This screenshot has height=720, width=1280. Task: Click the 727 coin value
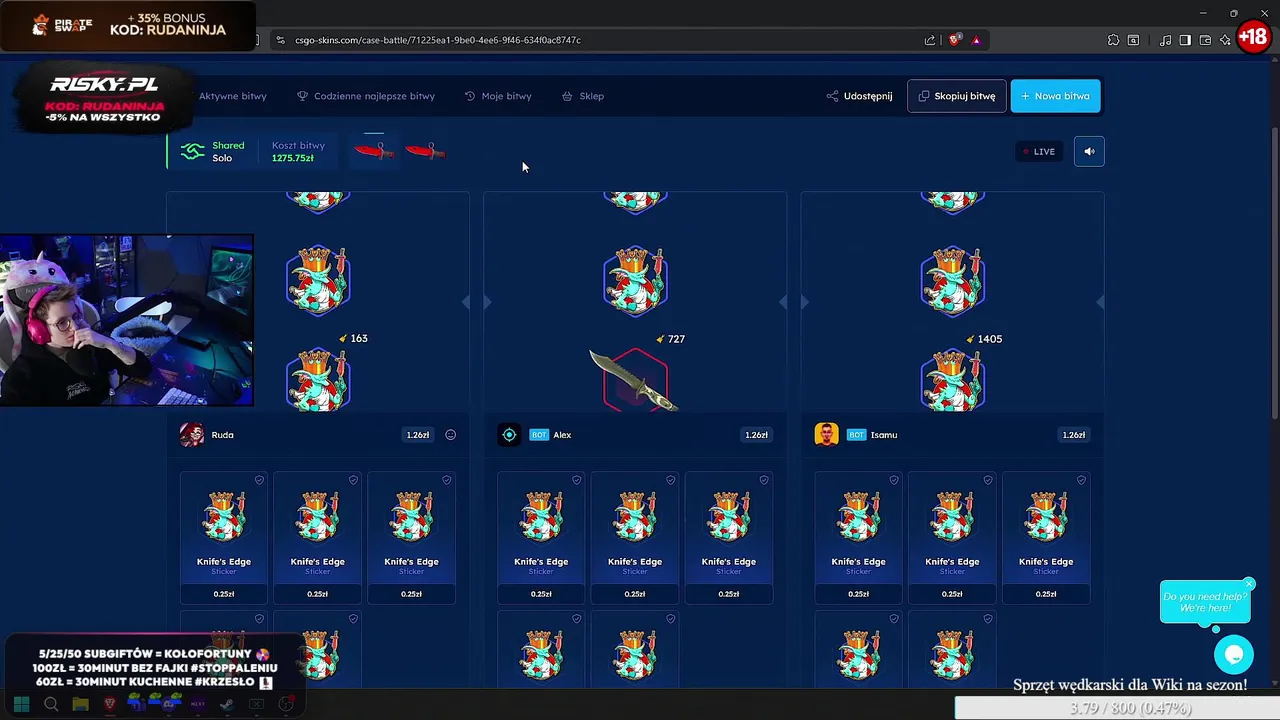click(x=676, y=339)
